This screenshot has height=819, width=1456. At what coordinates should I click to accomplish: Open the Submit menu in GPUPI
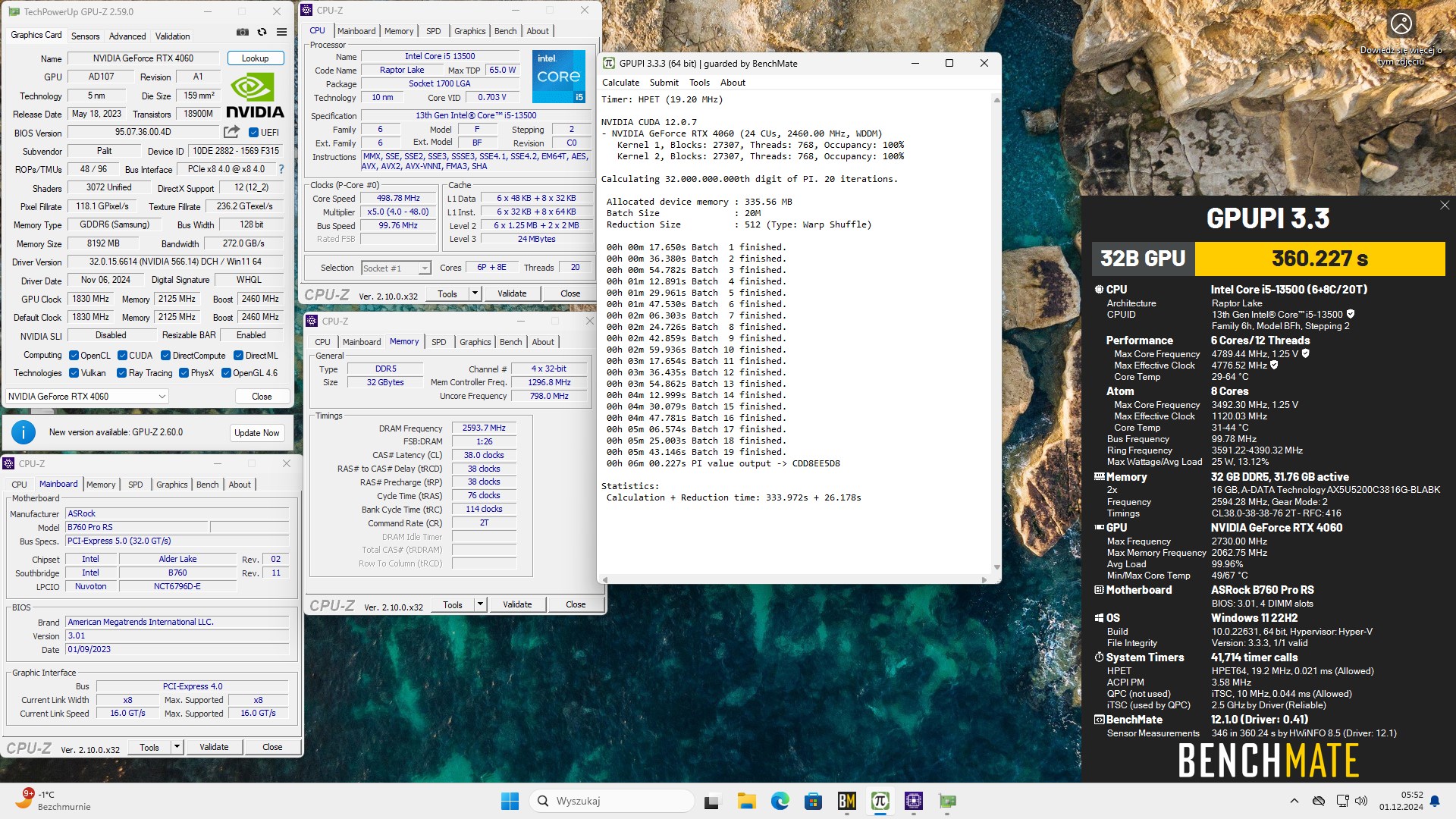click(664, 83)
